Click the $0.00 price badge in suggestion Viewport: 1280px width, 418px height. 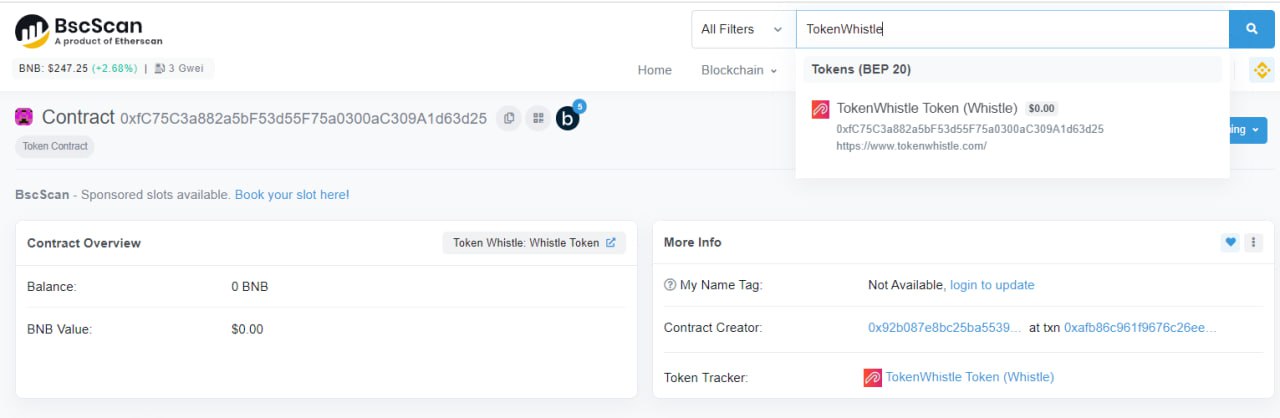[x=1042, y=108]
